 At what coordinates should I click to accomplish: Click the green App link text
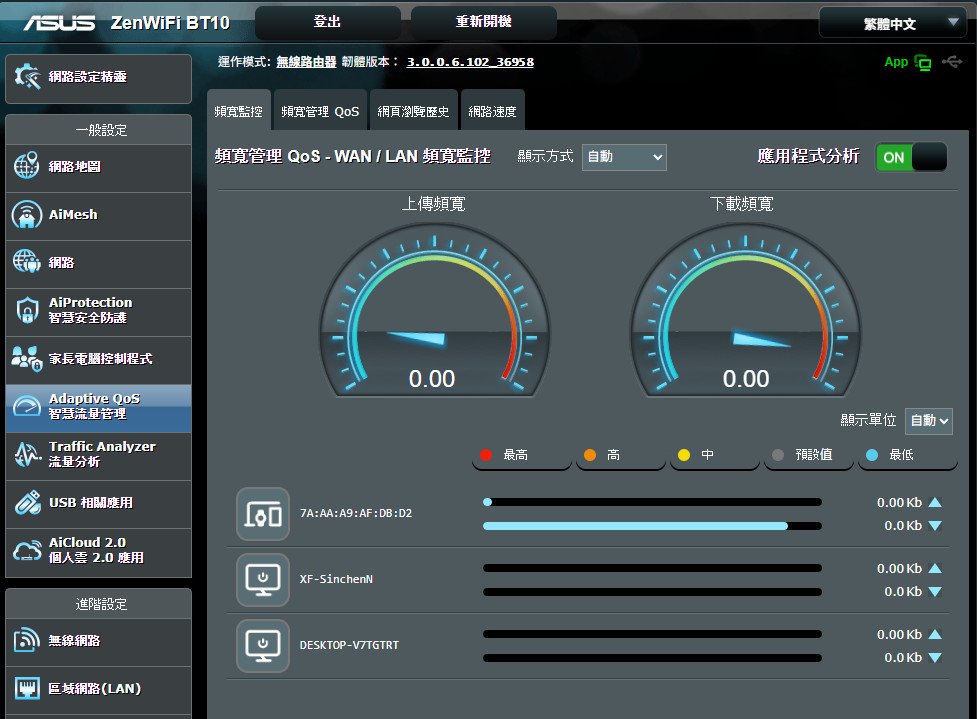(896, 62)
